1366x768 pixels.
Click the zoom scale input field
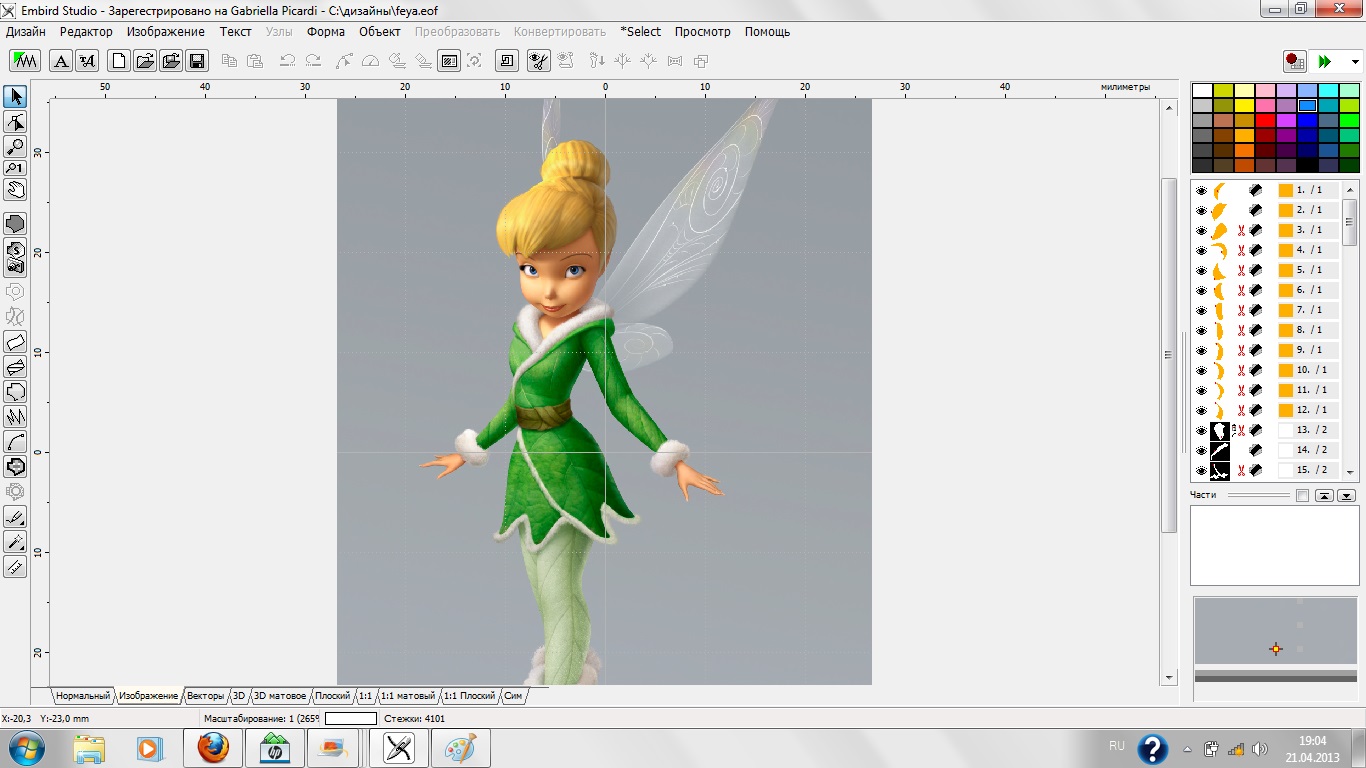[350, 718]
